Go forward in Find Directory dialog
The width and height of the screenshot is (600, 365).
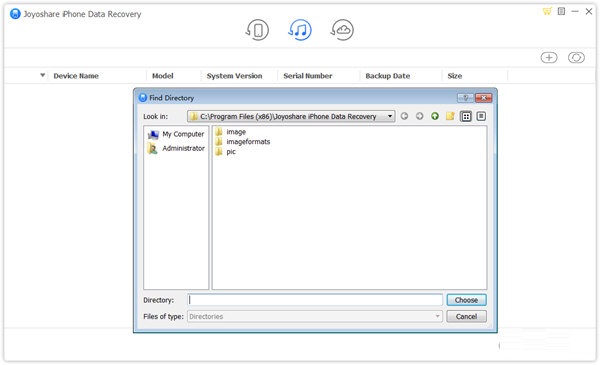[x=419, y=116]
